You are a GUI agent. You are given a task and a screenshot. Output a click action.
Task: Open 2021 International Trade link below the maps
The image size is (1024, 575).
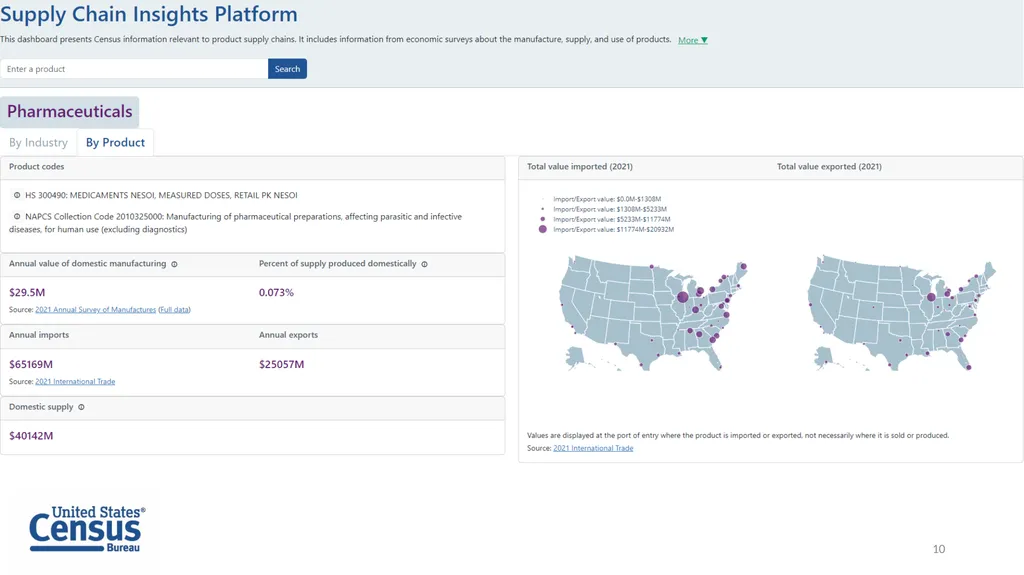click(x=593, y=448)
